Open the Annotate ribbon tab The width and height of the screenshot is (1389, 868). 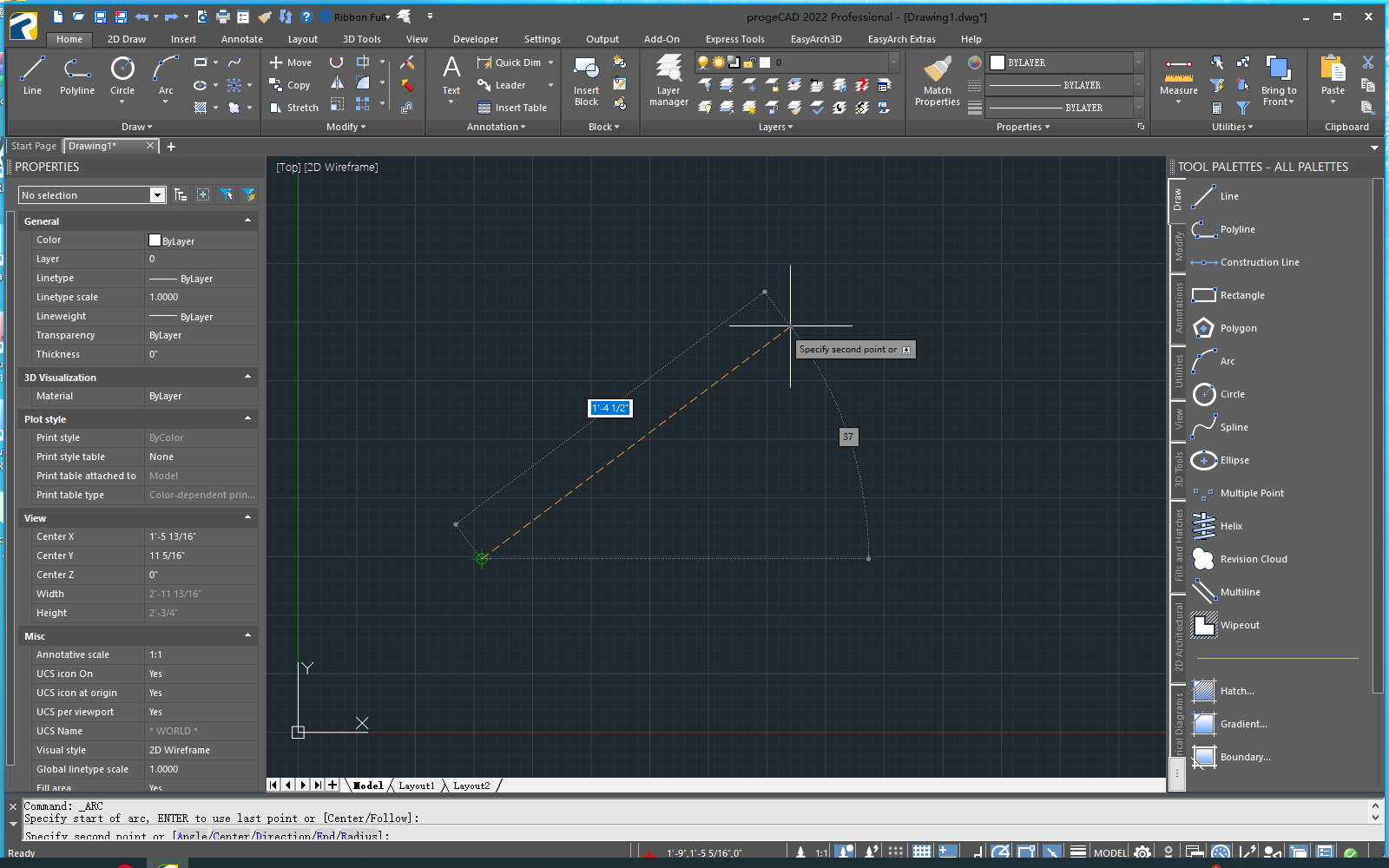[x=241, y=39]
